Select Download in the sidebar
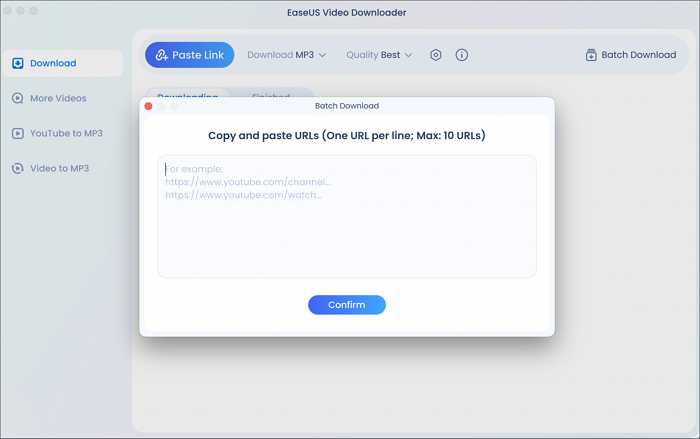The height and width of the screenshot is (439, 700). pyautogui.click(x=62, y=63)
